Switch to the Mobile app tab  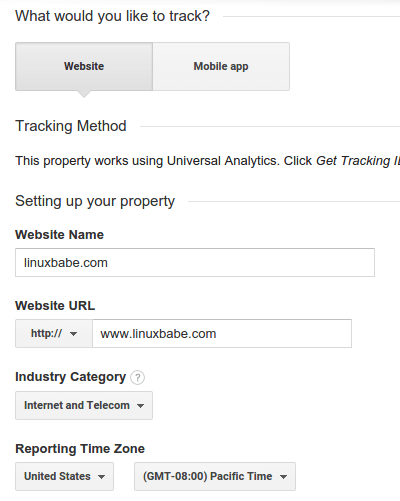[x=221, y=66]
